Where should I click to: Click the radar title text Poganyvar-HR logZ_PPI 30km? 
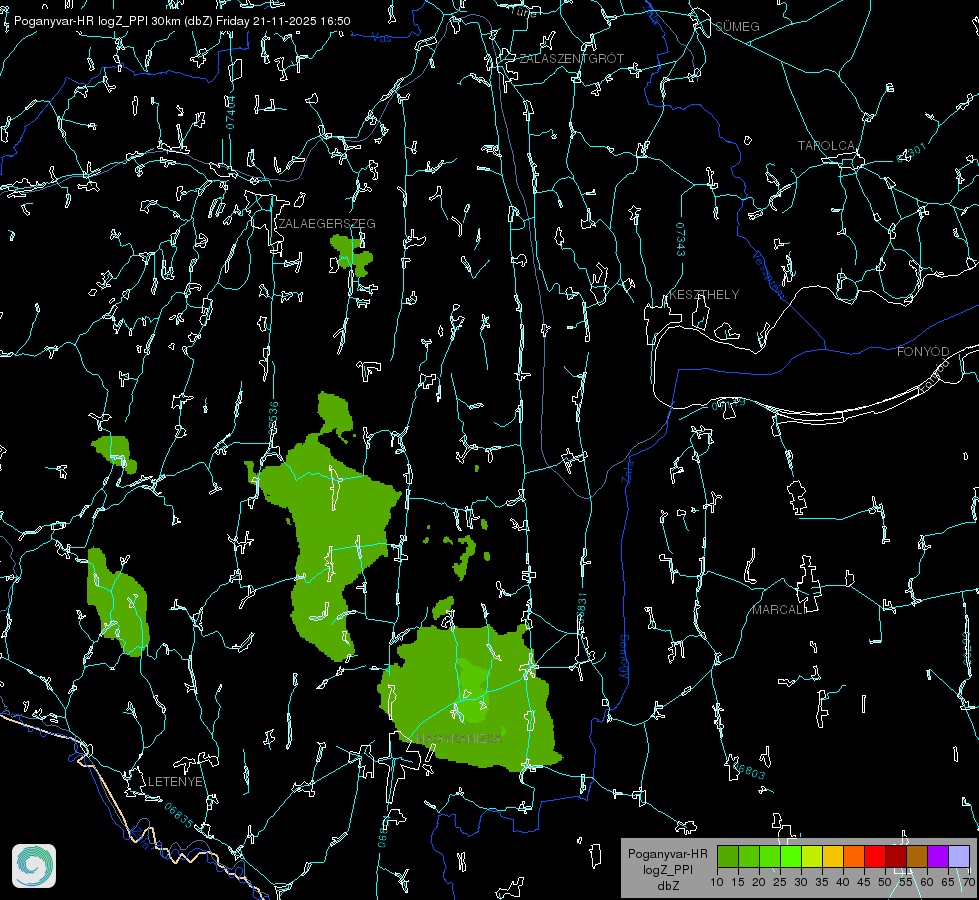(97, 21)
